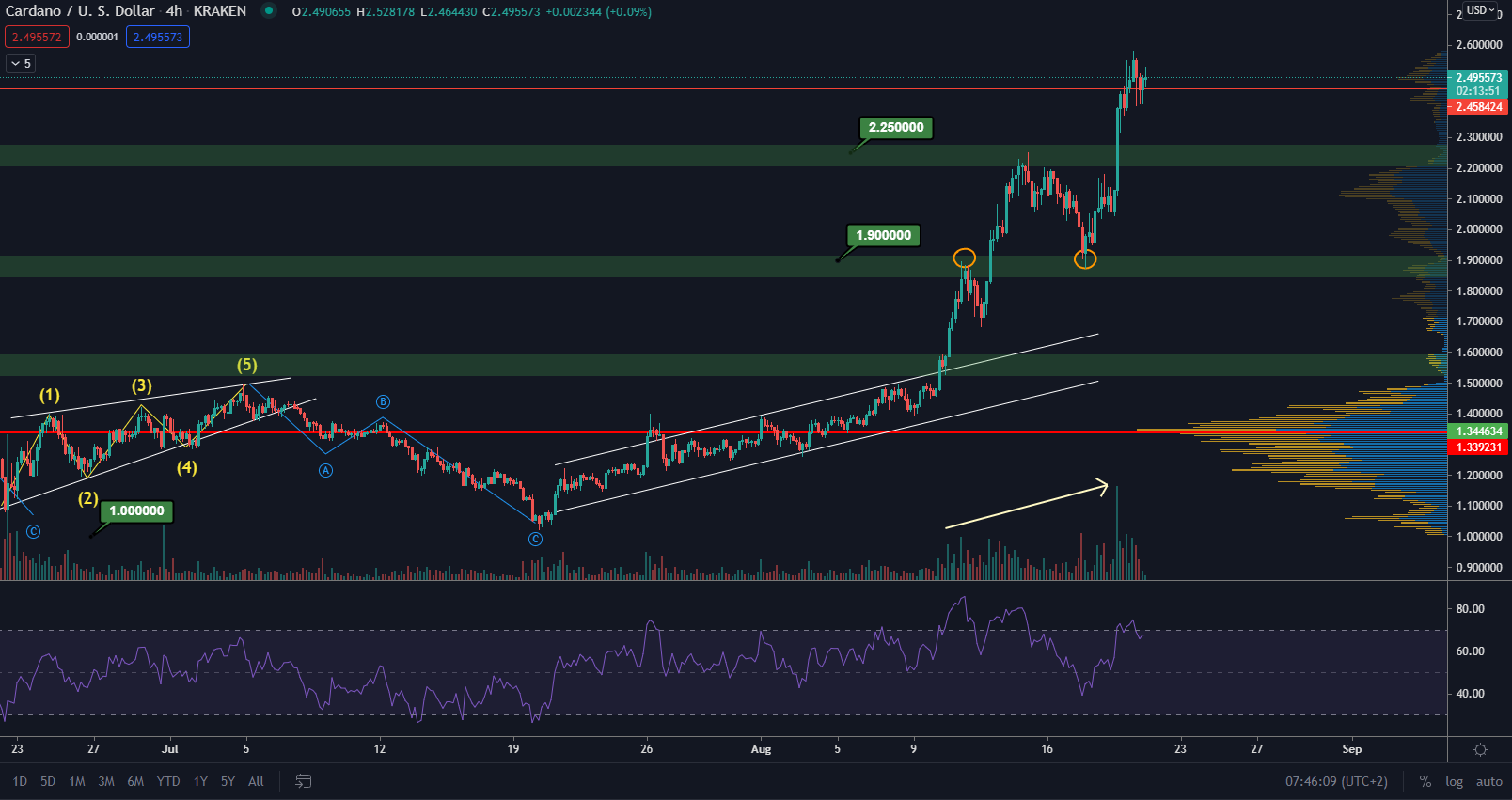Click the yellow volume trend arrow
Image resolution: width=1512 pixels, height=800 pixels.
(x=1027, y=506)
